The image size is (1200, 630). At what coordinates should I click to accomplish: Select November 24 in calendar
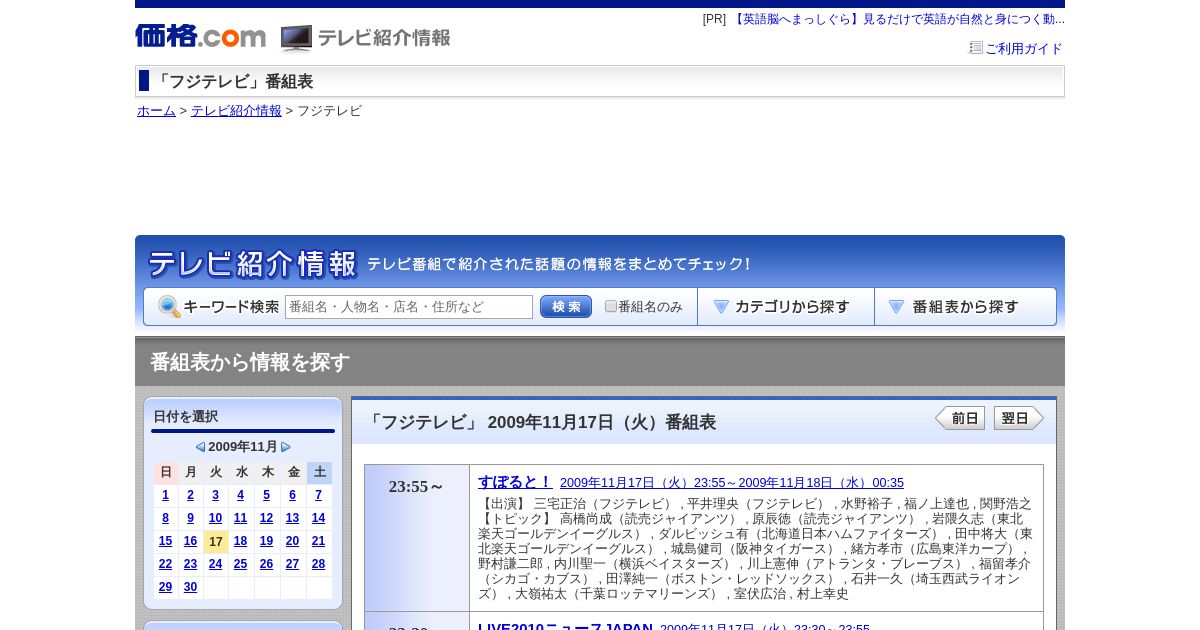click(215, 564)
